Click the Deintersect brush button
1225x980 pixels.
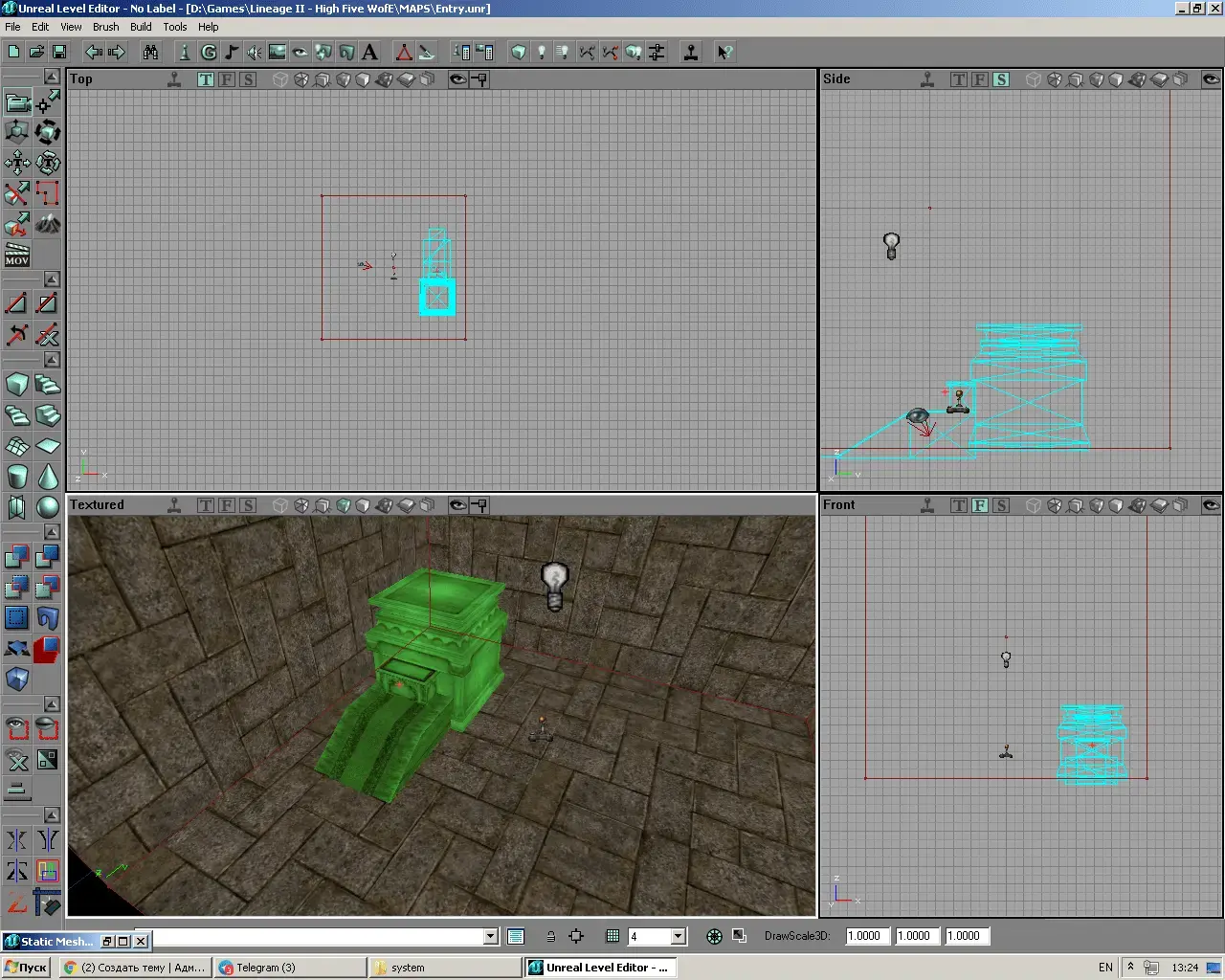[x=47, y=587]
